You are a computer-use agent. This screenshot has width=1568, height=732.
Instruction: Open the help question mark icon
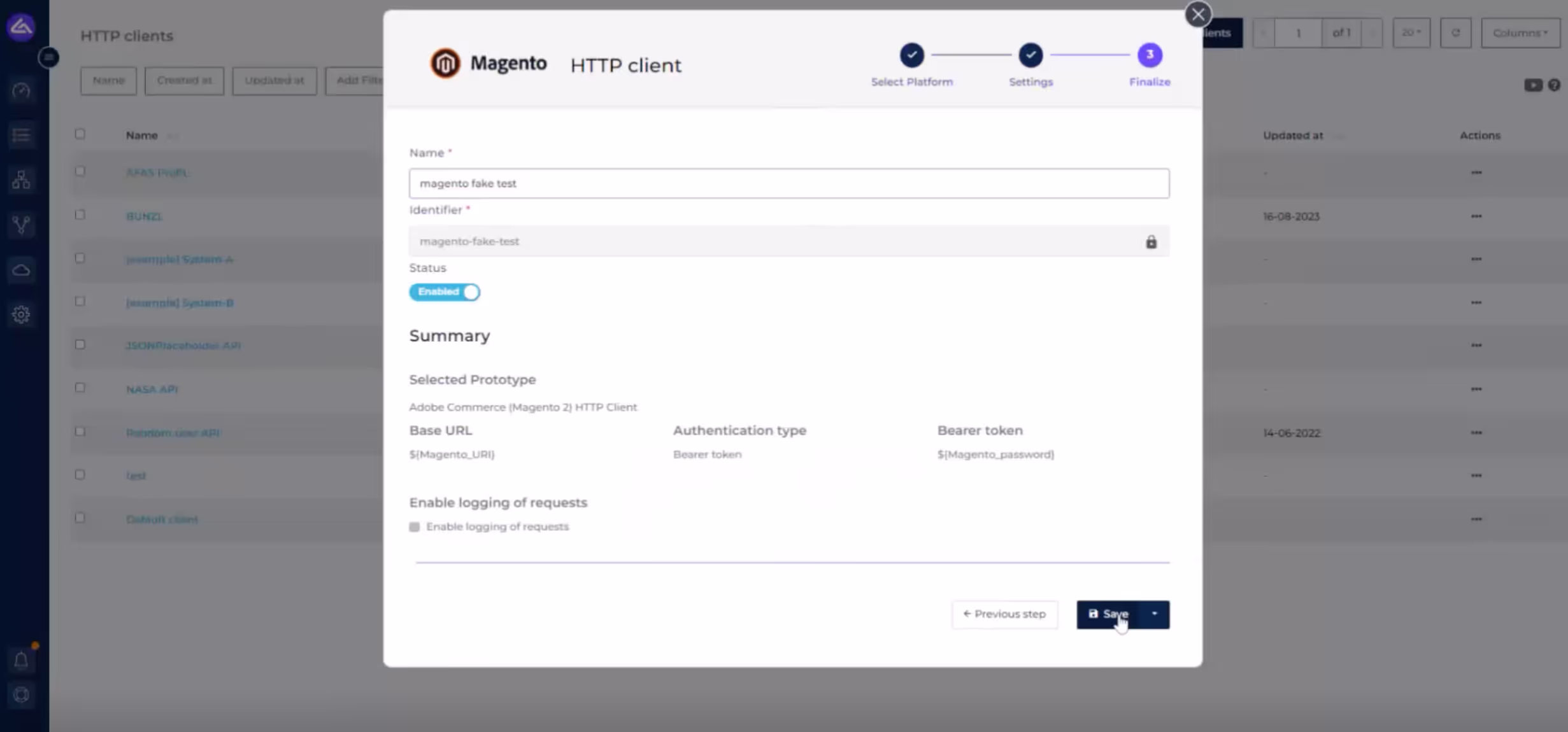[x=1554, y=85]
